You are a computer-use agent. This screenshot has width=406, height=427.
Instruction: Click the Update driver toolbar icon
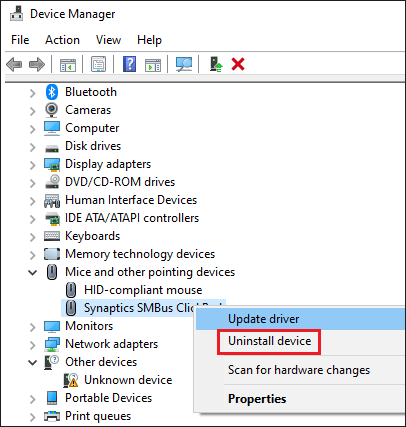pos(216,64)
